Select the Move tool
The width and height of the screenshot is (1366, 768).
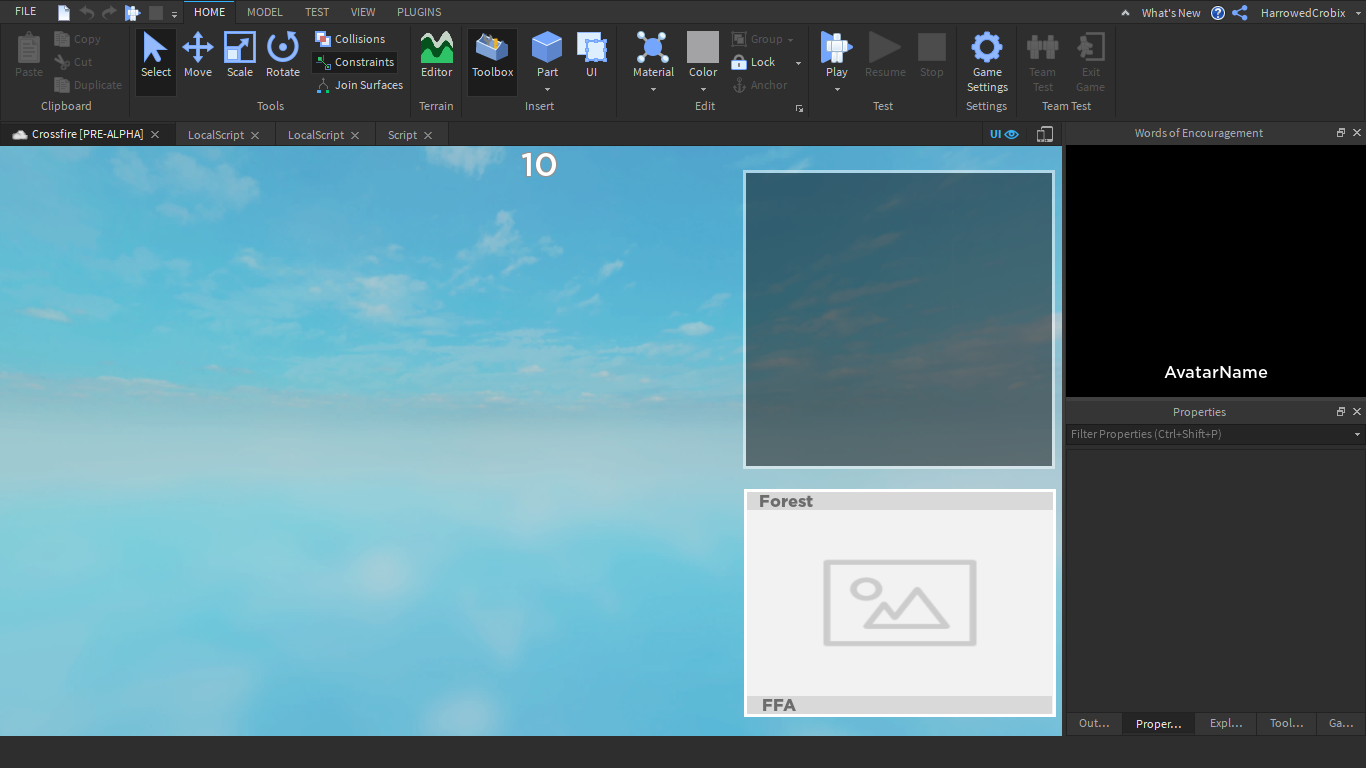[x=198, y=56]
